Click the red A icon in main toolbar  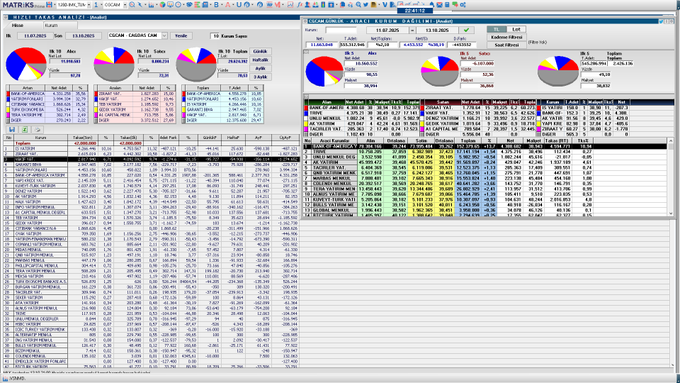click(x=228, y=5)
